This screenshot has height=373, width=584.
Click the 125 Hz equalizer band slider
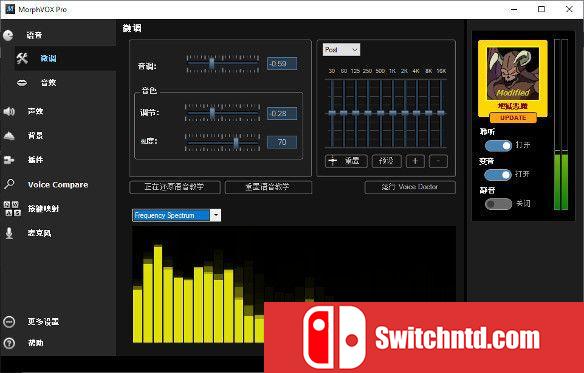click(x=356, y=113)
